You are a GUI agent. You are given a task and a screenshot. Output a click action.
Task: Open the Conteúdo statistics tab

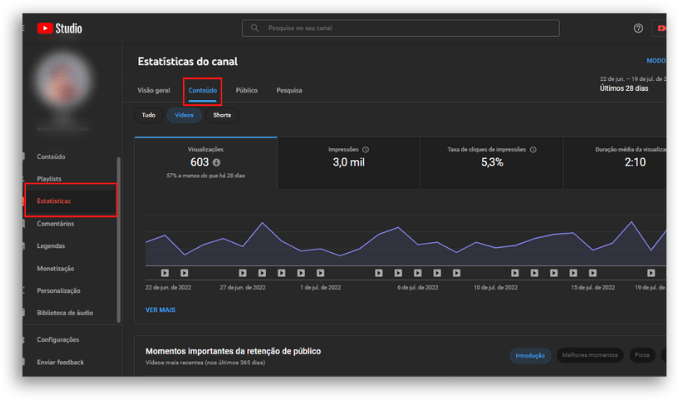203,91
